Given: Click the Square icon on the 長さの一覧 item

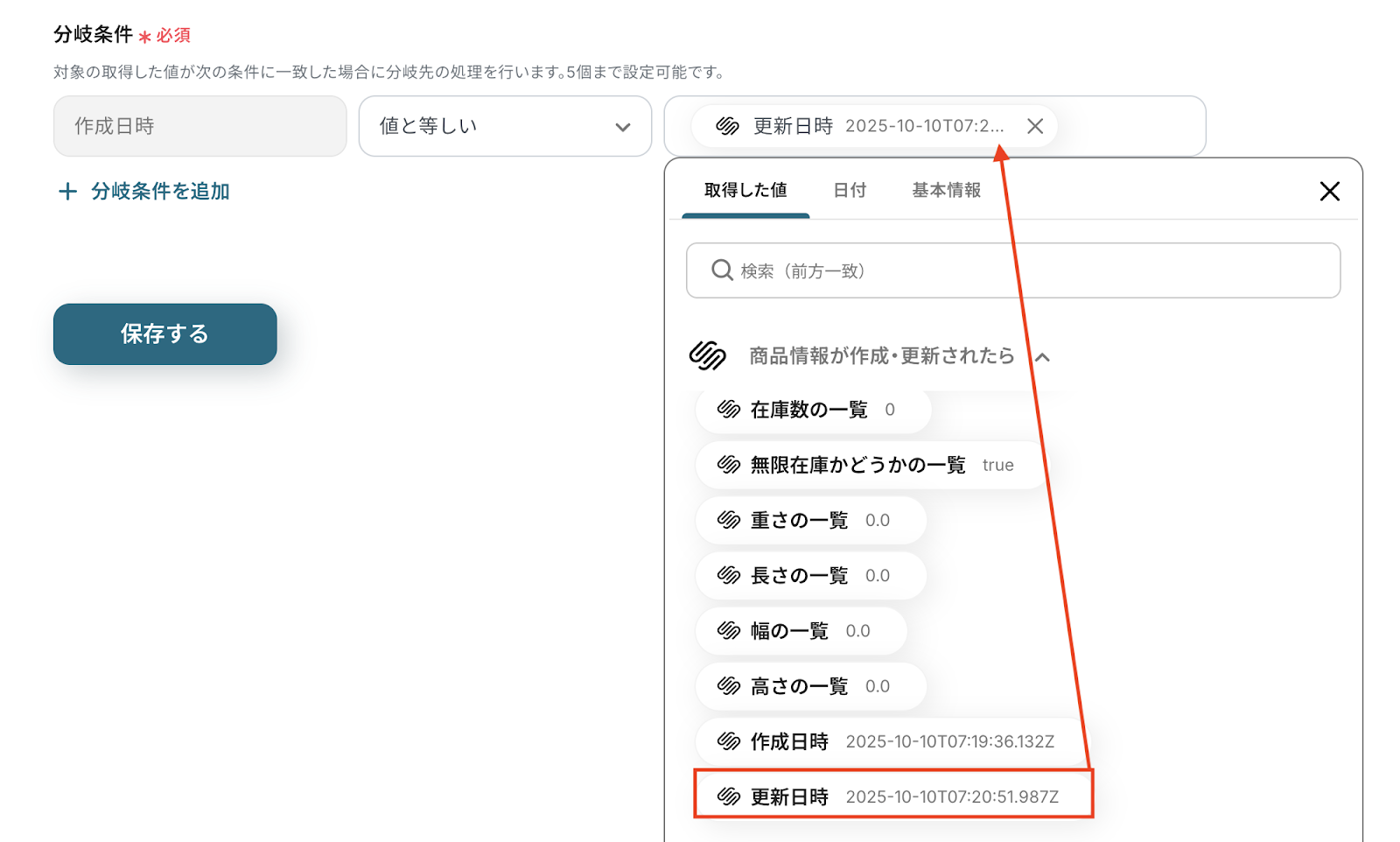Looking at the screenshot, I should point(729,575).
